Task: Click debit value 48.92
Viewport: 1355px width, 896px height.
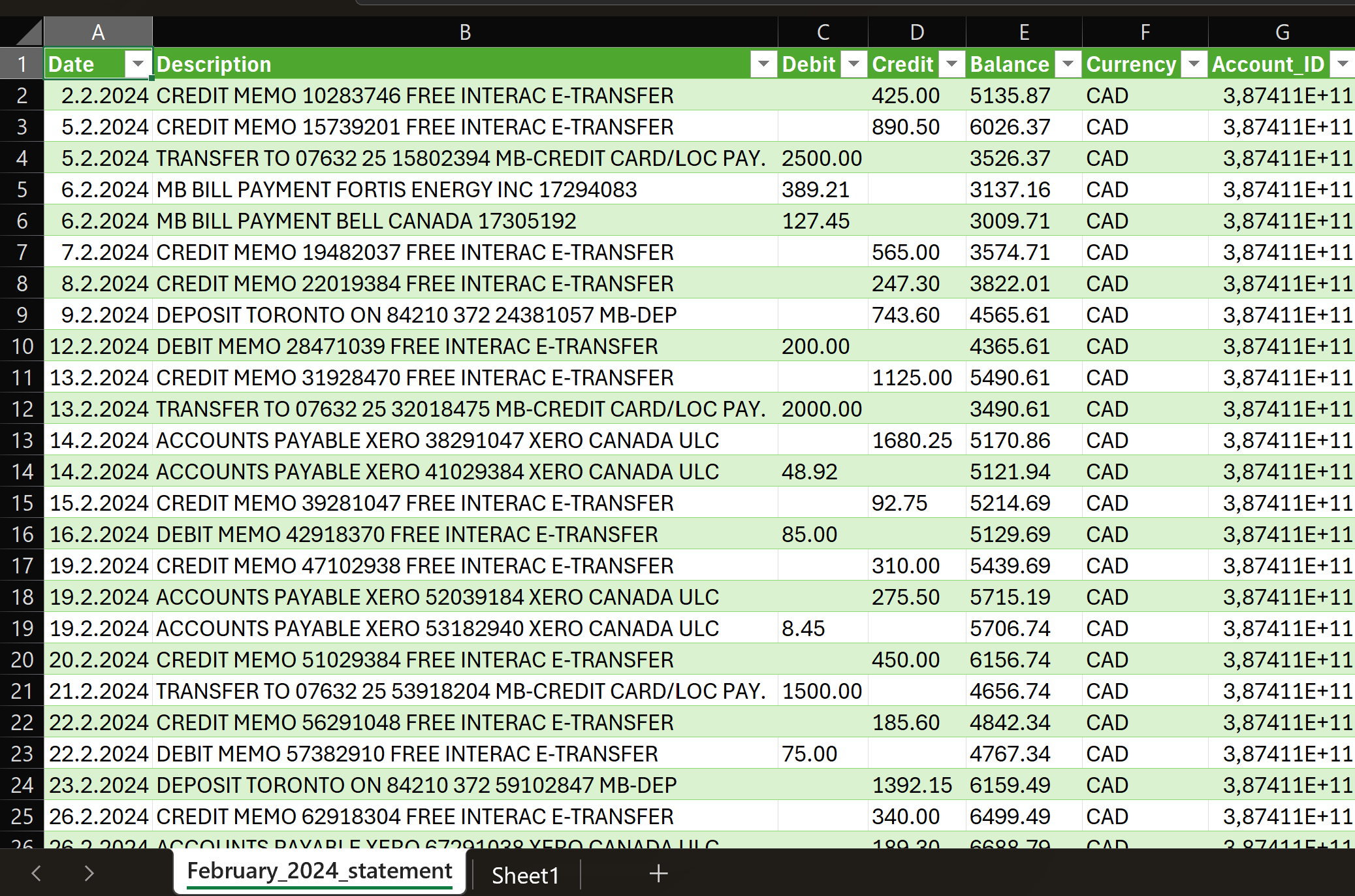Action: [x=823, y=472]
